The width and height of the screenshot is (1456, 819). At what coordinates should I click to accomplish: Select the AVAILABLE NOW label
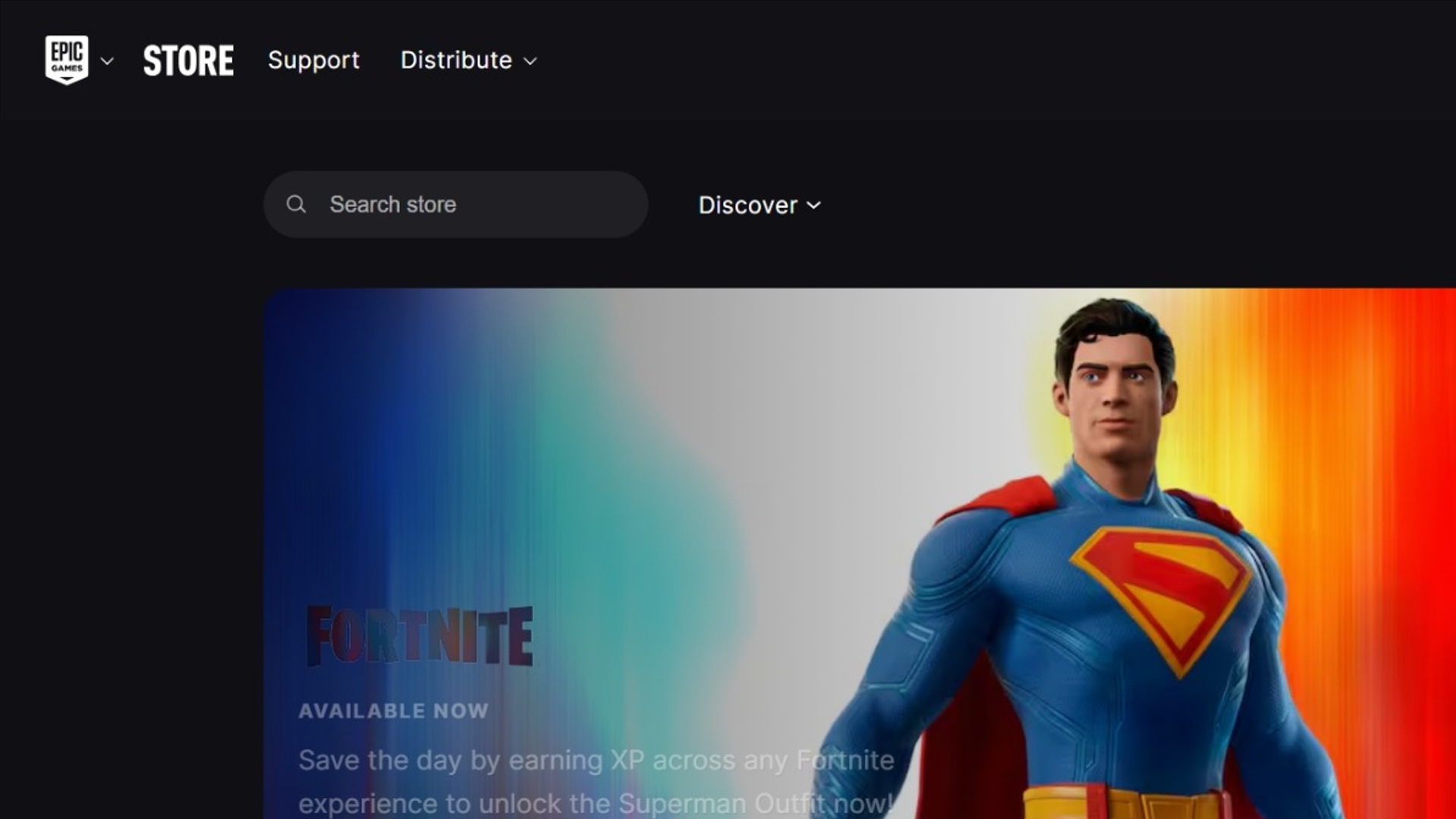[x=393, y=710]
